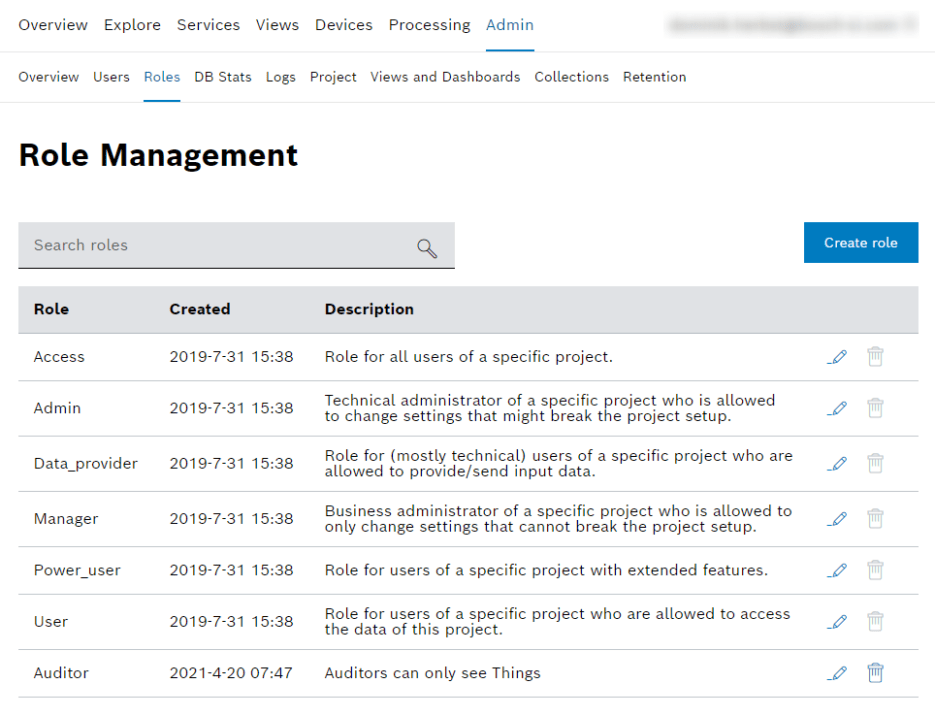Open the DB Stats tab
Screen dimensions: 935x716
[x=222, y=76]
